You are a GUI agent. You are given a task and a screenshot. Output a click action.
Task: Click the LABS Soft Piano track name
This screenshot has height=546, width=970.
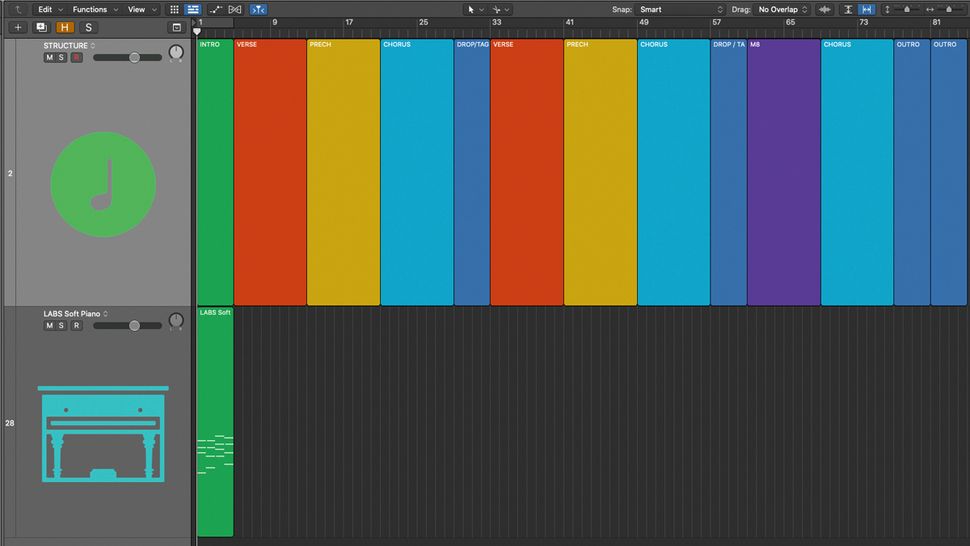pyautogui.click(x=72, y=314)
